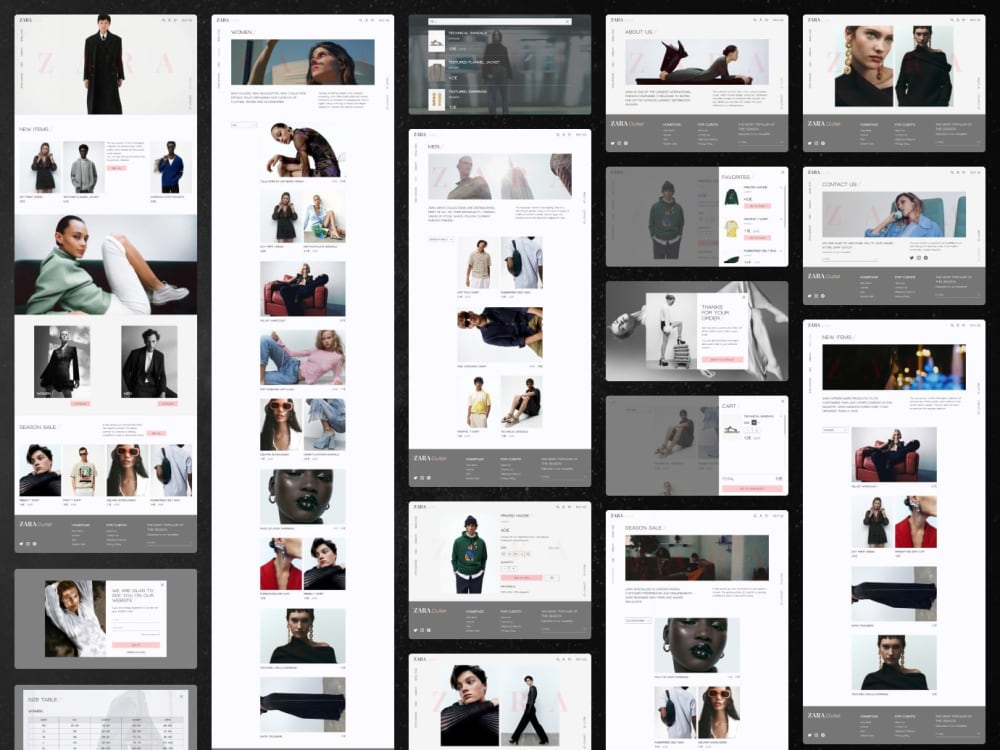This screenshot has width=1000, height=750.
Task: Open Instagram icon in Men page footer
Action: 422,478
